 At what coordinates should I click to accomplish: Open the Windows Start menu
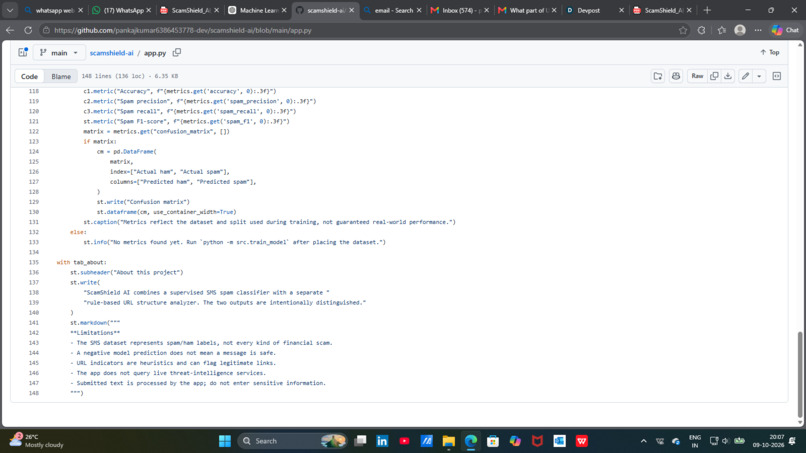(225, 441)
